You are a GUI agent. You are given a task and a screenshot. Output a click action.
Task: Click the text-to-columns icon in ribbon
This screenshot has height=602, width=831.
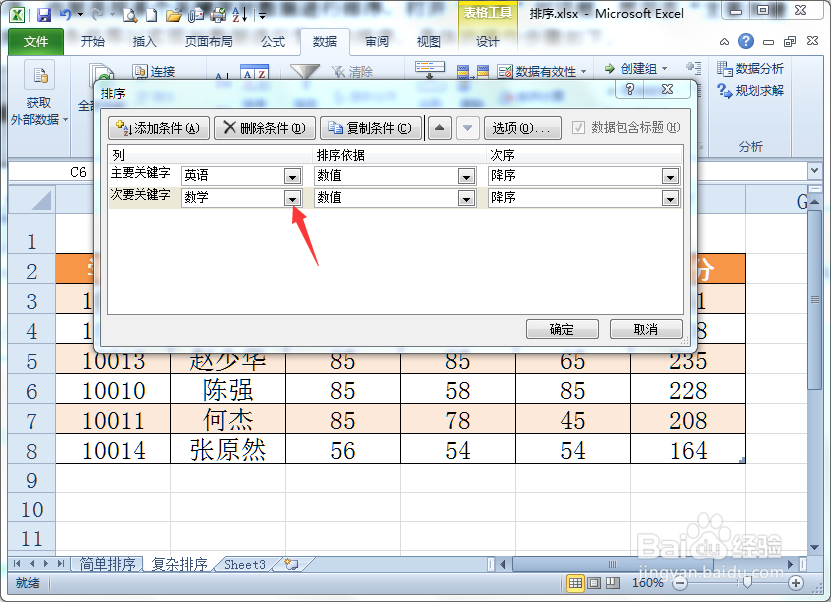click(429, 69)
